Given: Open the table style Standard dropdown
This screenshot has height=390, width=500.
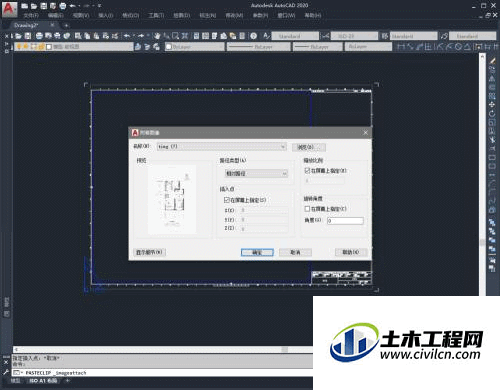Looking at the screenshot, I should pos(414,36).
